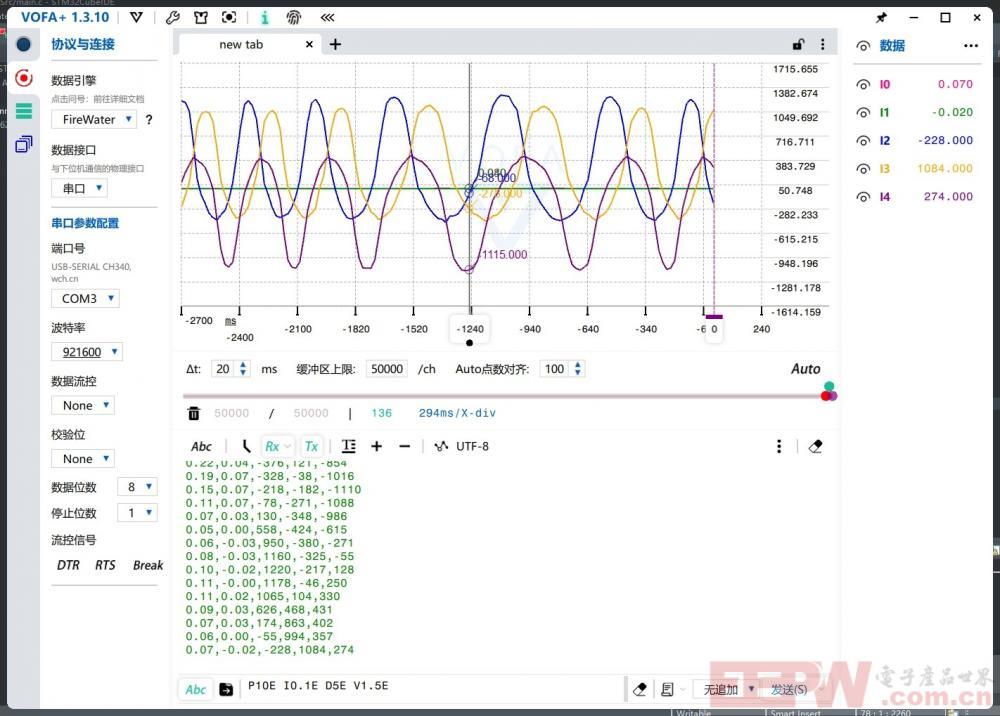This screenshot has width=1000, height=716.
Task: Click the VOFA+ V logo icon
Action: 136,17
